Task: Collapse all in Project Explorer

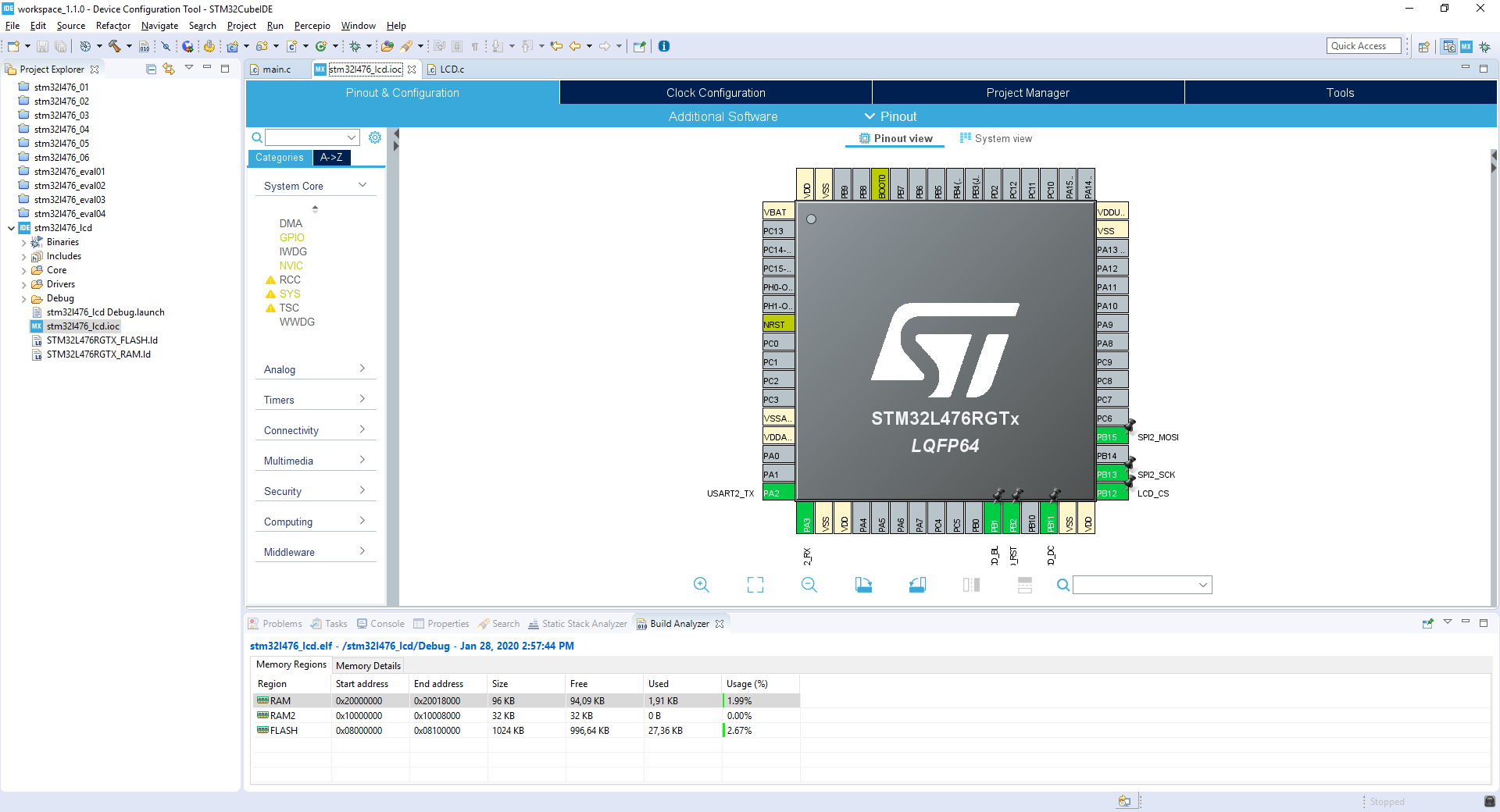Action: pos(152,69)
